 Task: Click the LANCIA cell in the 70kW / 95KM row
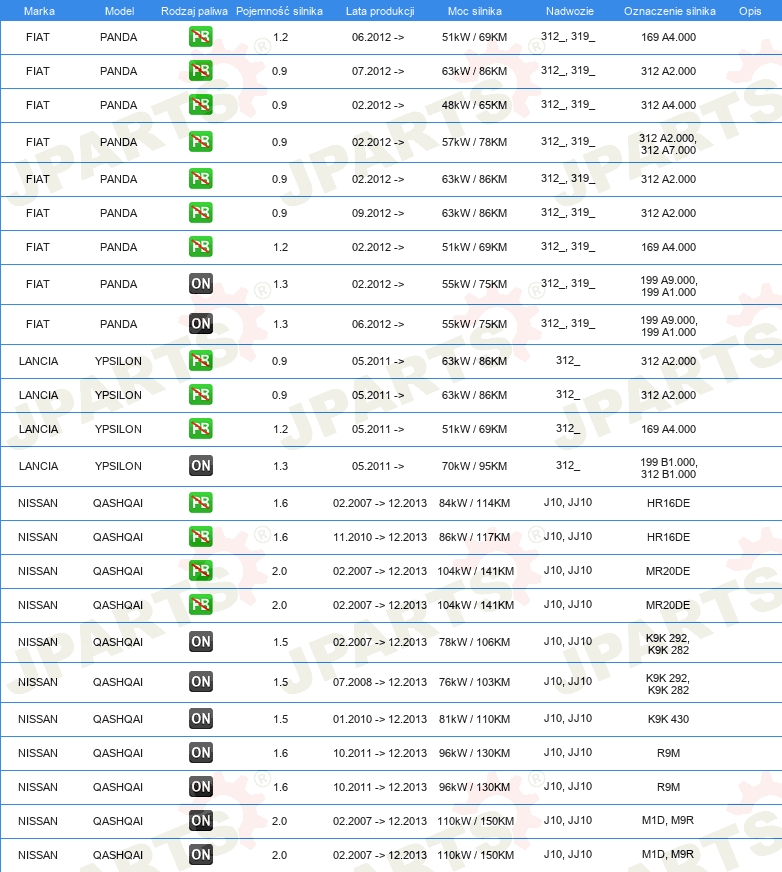coord(38,466)
